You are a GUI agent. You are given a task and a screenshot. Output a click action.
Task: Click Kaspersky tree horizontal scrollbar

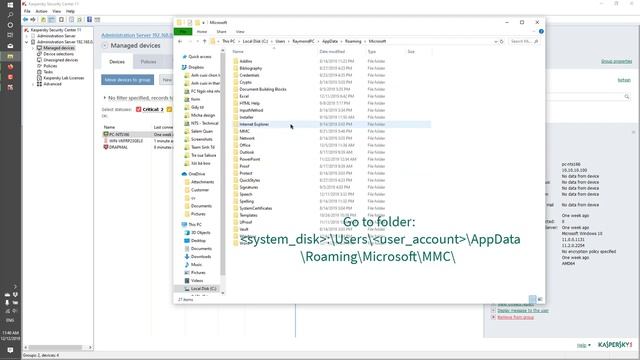click(x=55, y=347)
